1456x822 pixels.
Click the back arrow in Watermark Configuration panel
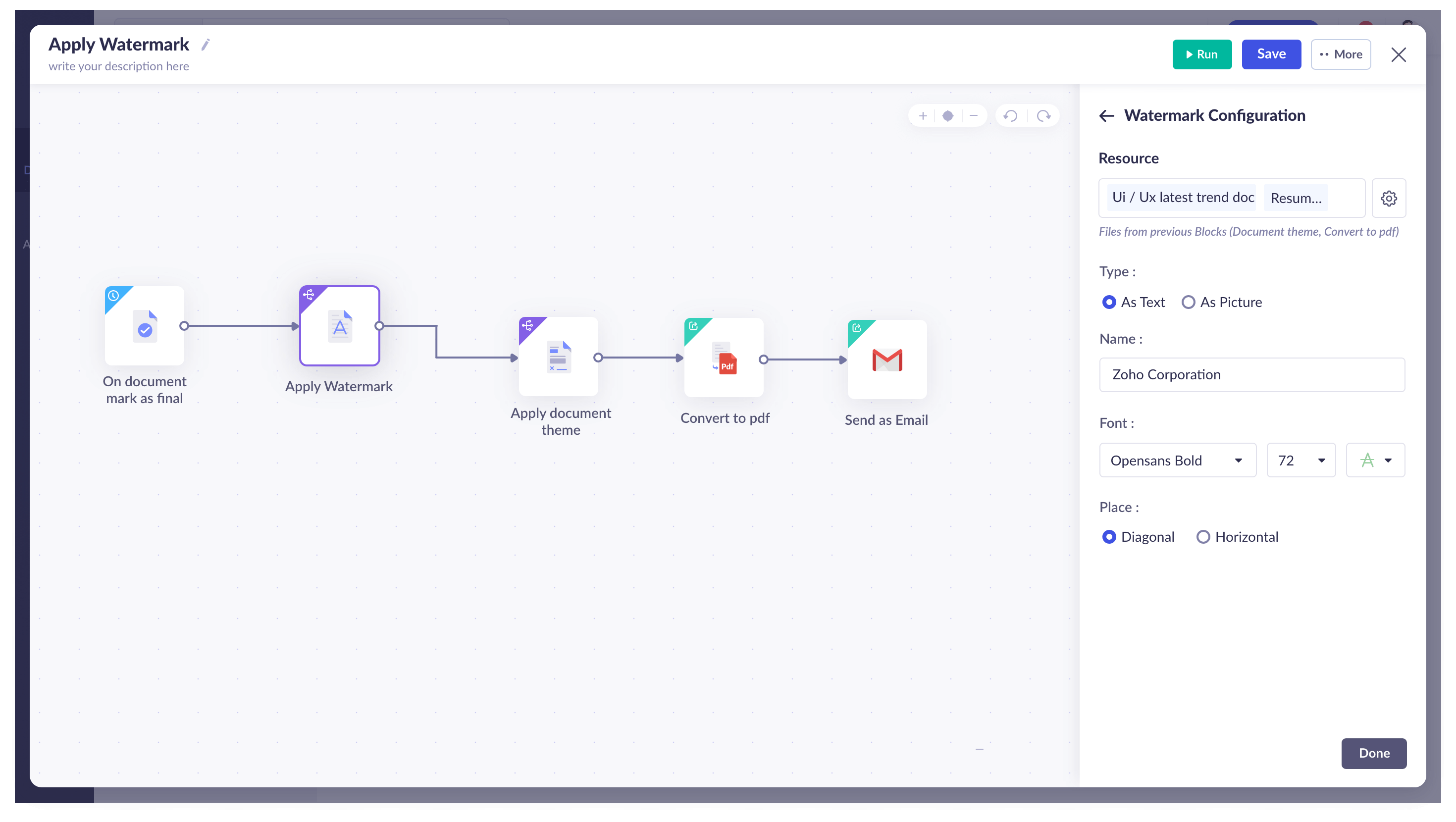1107,115
